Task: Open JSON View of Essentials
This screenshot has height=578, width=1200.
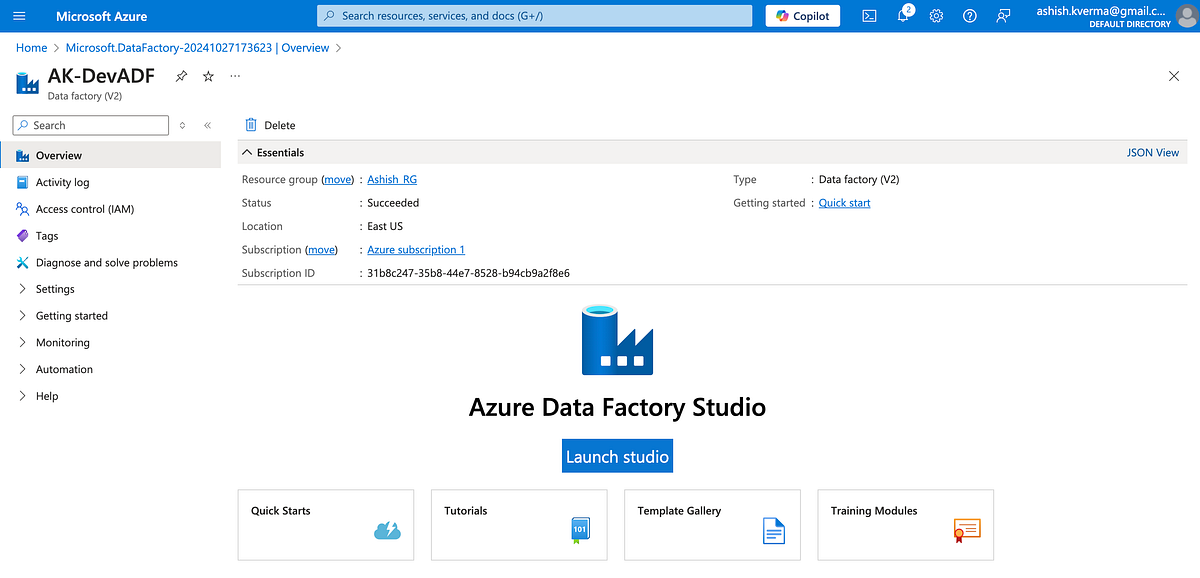Action: (1152, 152)
